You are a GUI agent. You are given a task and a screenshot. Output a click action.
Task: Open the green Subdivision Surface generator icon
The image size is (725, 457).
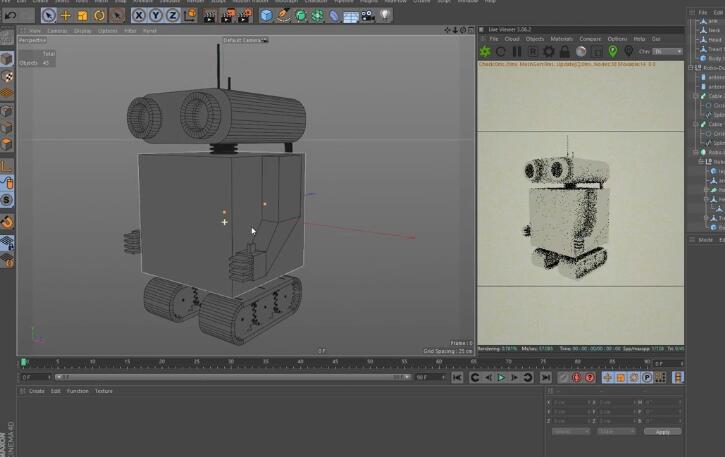click(301, 15)
